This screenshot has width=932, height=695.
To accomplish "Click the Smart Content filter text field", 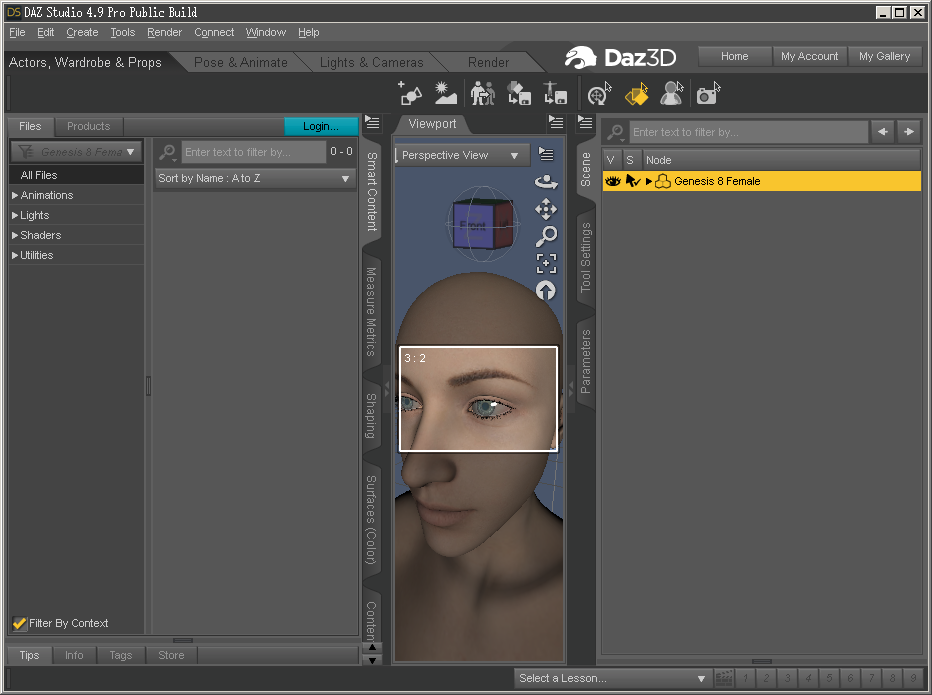I will (253, 152).
